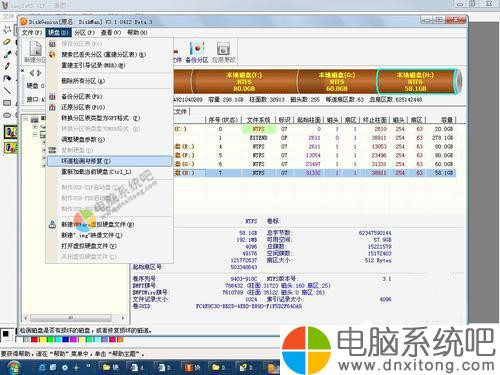Image resolution: width=500 pixels, height=375 pixels.
Task: Select Paint's color picker tool
Action: click(7, 54)
